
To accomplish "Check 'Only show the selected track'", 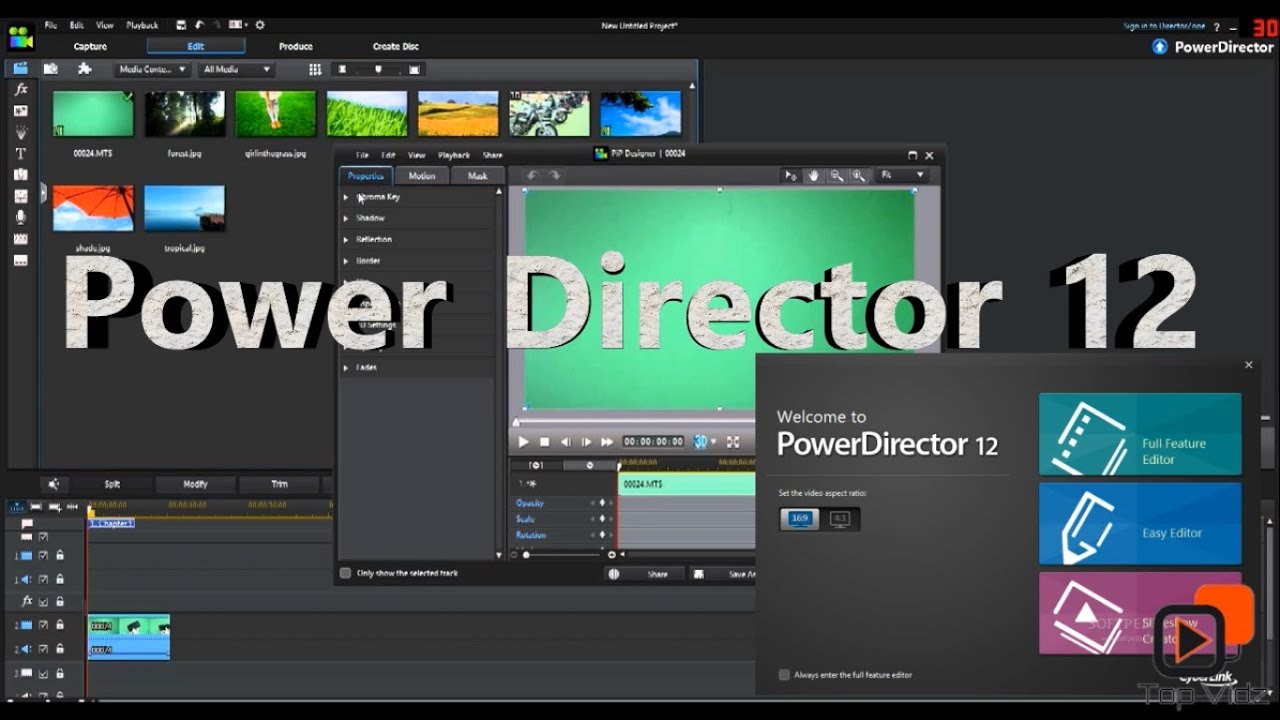I will (x=346, y=573).
